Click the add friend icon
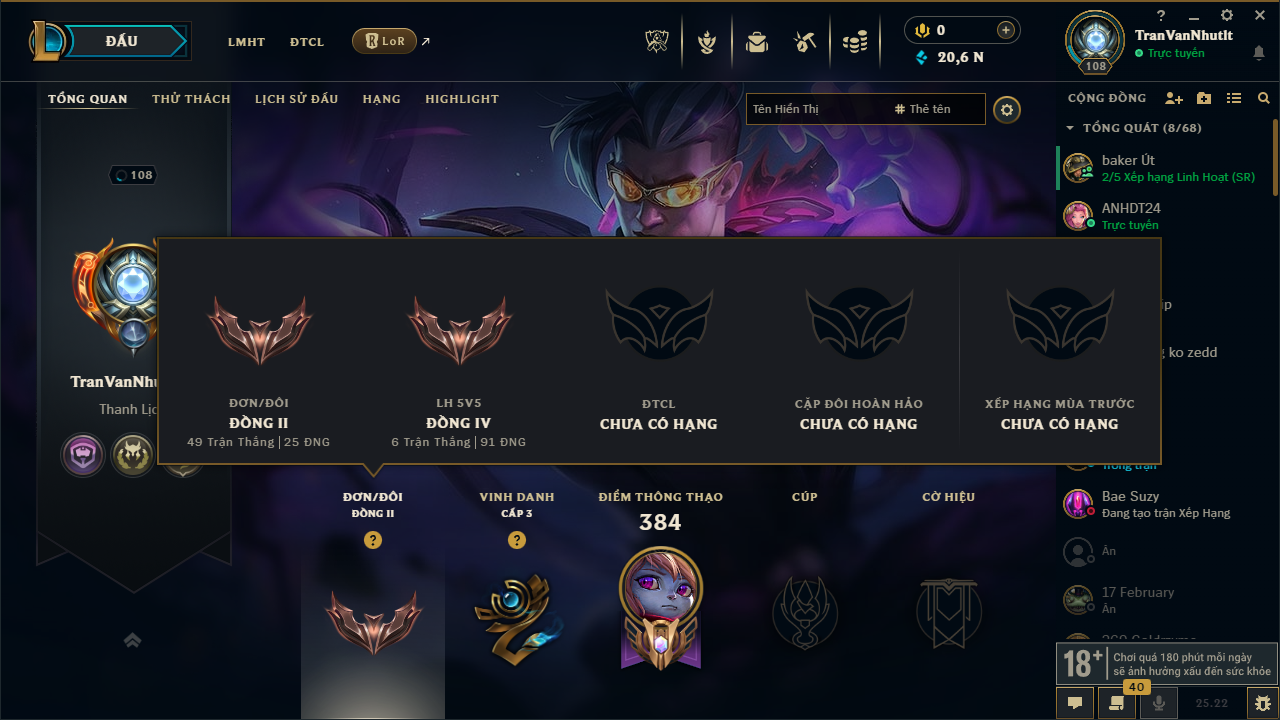This screenshot has height=720, width=1280. [1174, 98]
